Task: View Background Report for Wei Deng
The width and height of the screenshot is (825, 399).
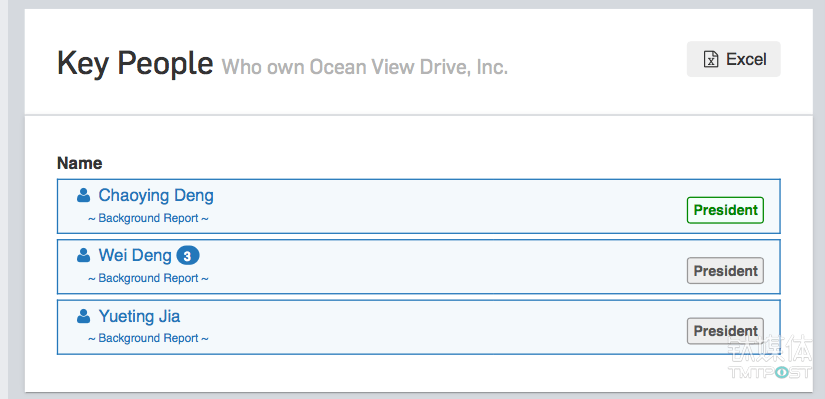Action: pyautogui.click(x=148, y=278)
